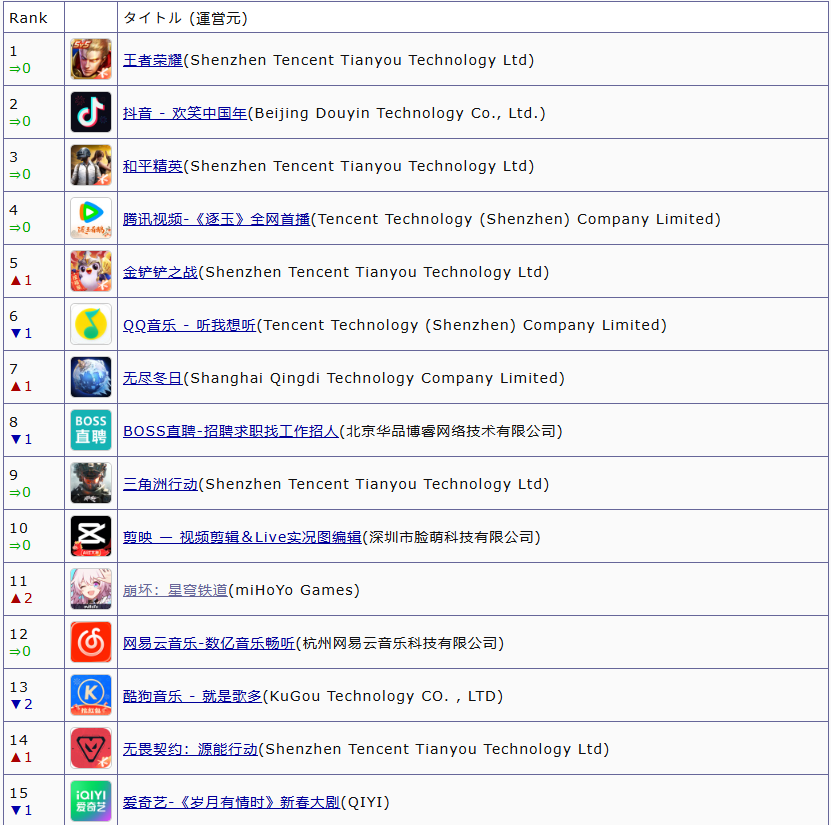The image size is (831, 825).
Task: Click the 和平精英 game icon
Action: click(91, 165)
